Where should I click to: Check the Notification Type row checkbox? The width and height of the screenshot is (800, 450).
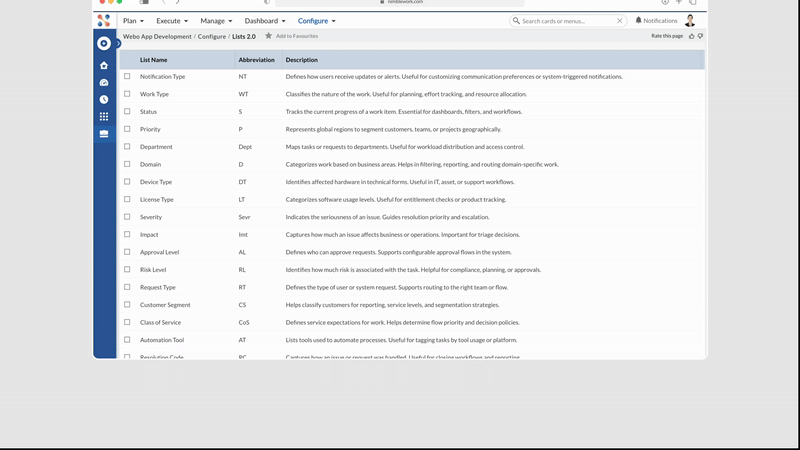(x=127, y=77)
